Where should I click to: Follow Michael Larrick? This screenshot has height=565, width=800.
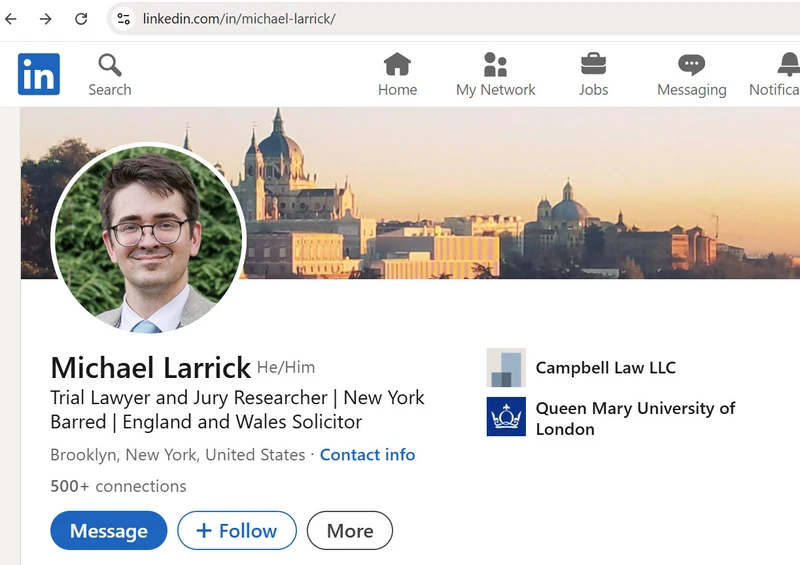pyautogui.click(x=237, y=530)
